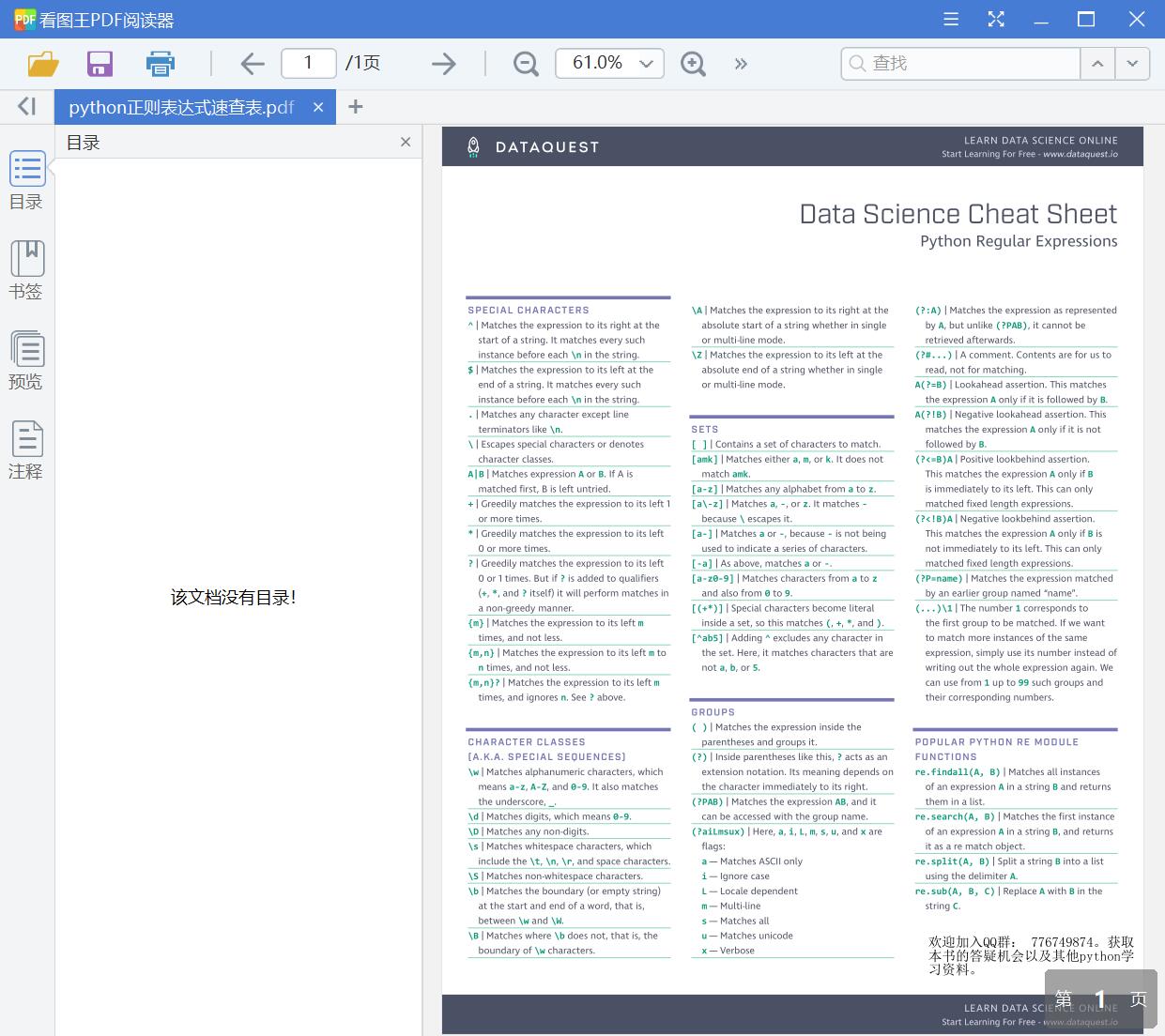Show the 书签 bookmarks panel

point(27,270)
